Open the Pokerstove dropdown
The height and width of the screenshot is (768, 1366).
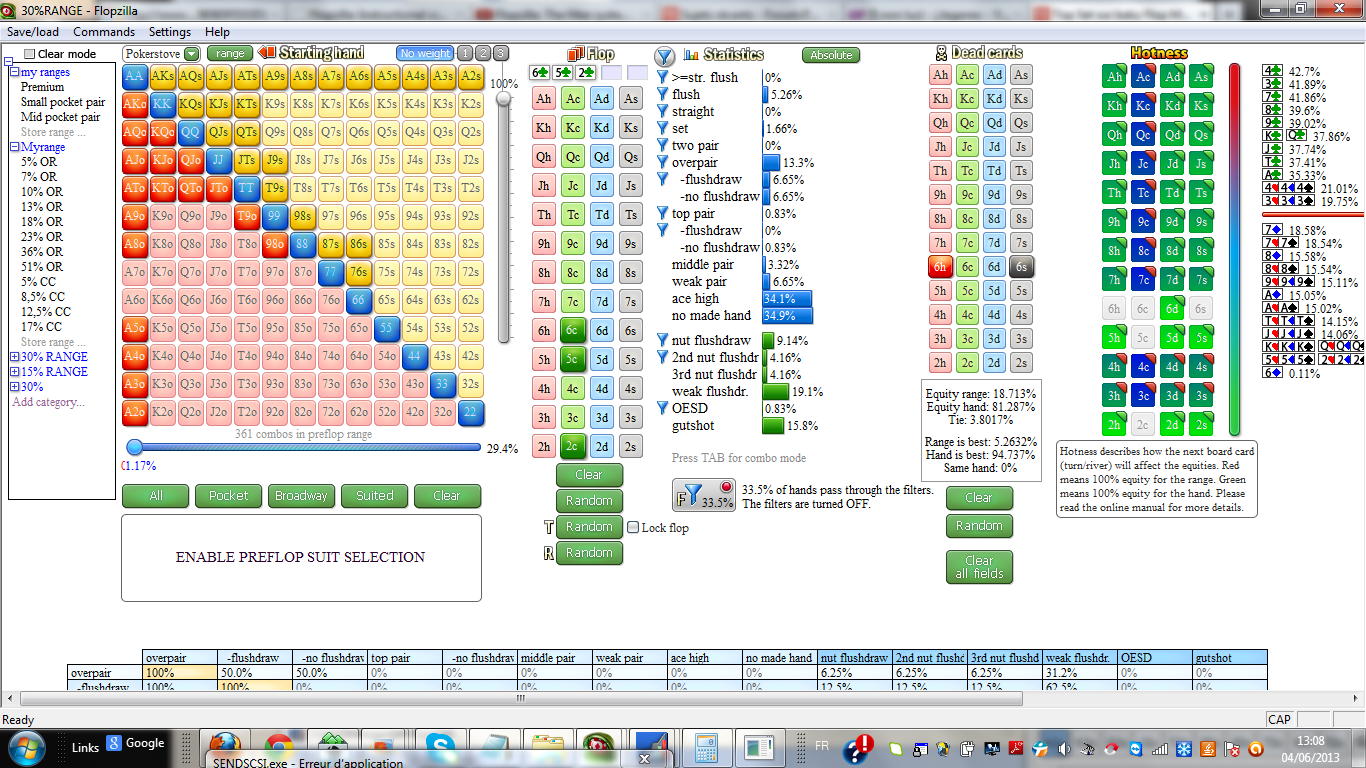point(162,53)
